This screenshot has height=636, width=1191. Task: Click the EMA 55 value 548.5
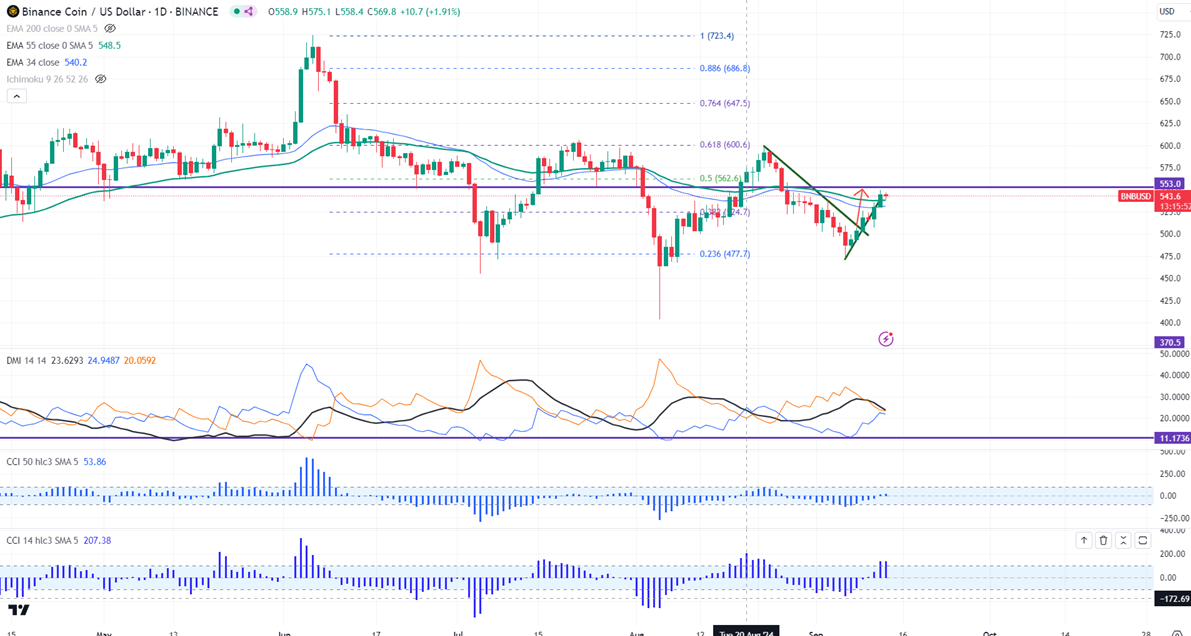coord(109,46)
